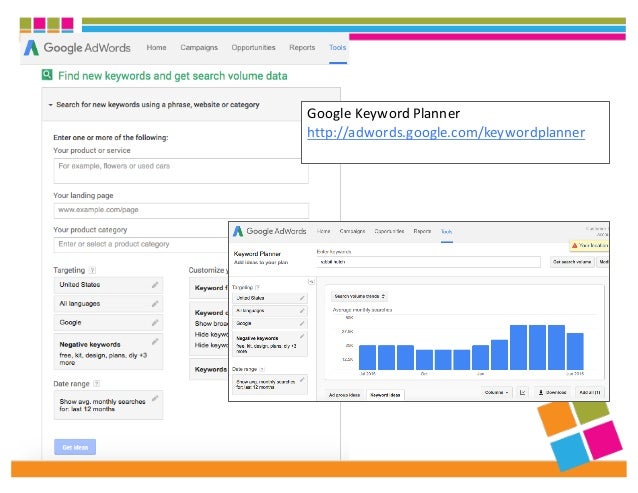Click the Google AdWords logo in the large screenshot

click(77, 48)
